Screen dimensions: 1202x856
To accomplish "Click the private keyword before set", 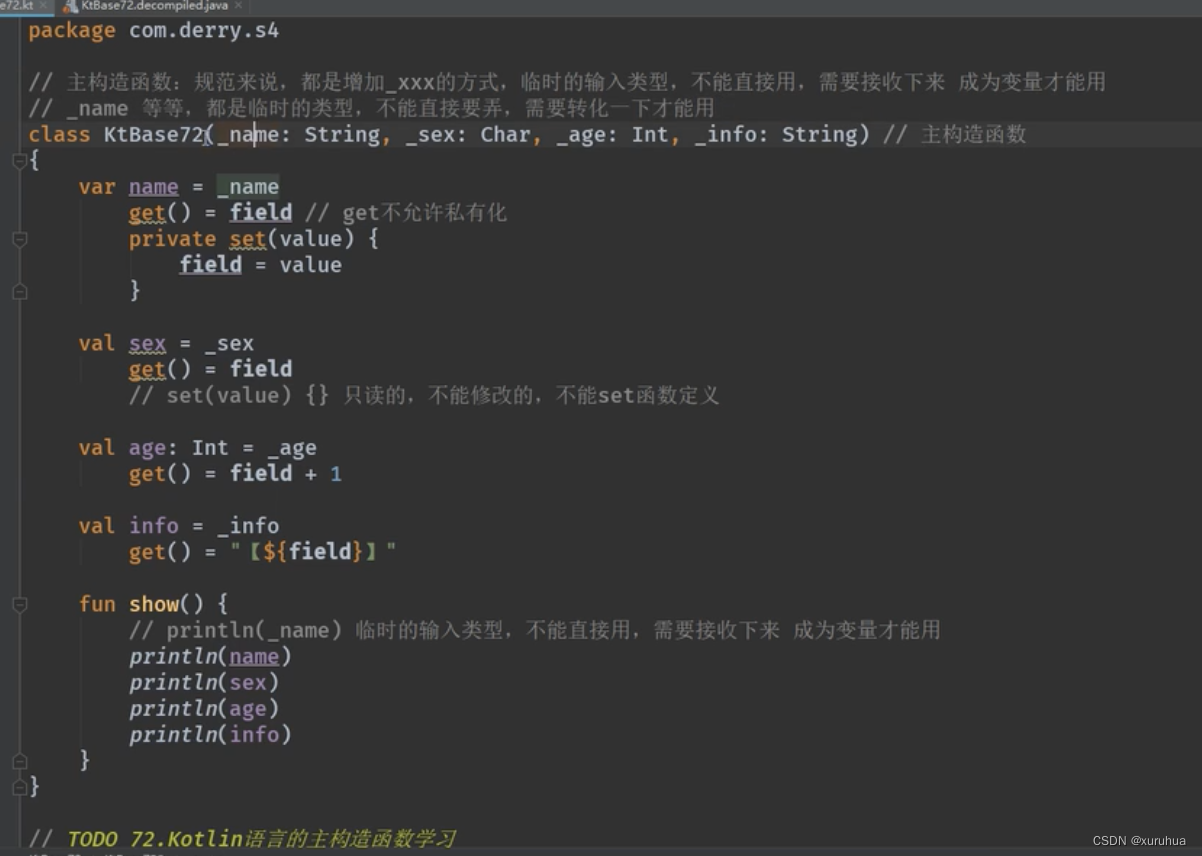I will [172, 239].
